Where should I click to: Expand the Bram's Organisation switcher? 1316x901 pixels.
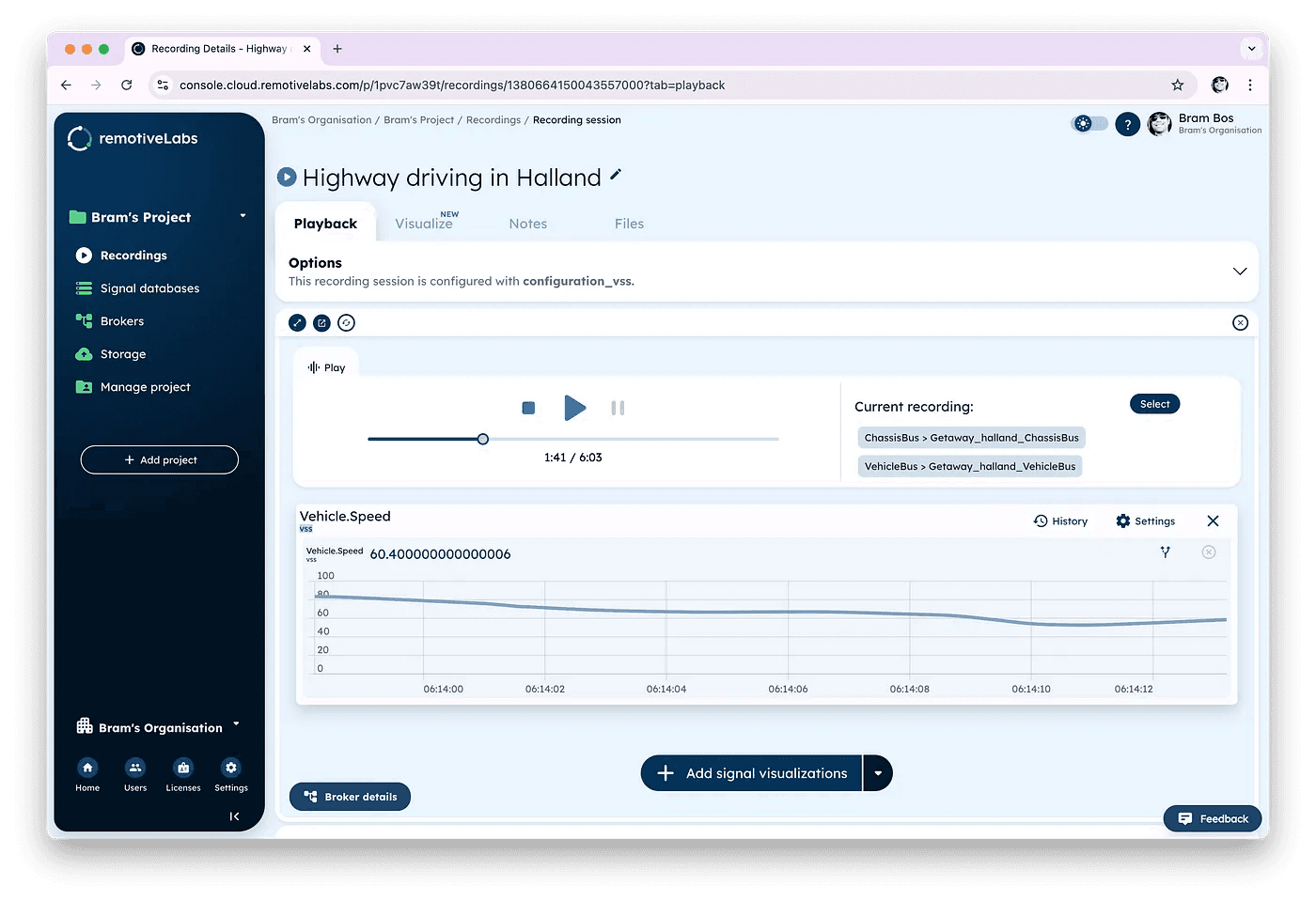click(x=238, y=724)
